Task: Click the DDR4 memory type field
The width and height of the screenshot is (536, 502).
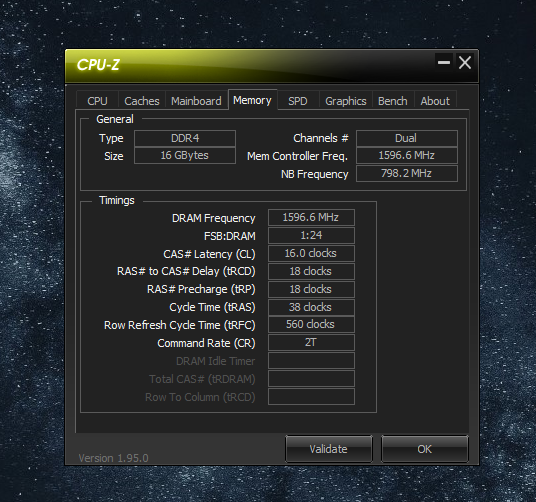Action: point(185,138)
